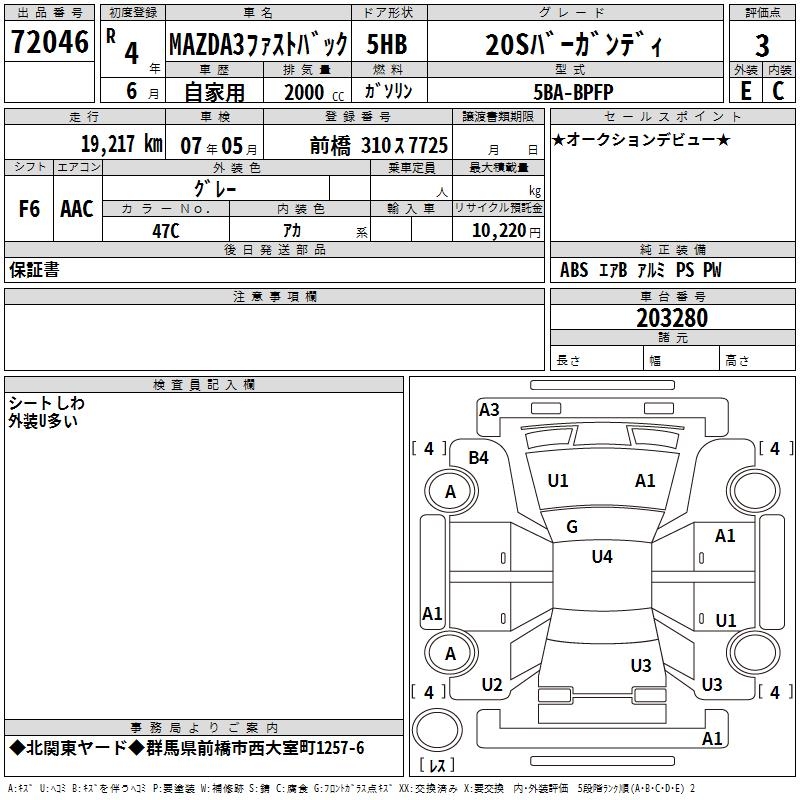The height and width of the screenshot is (800, 800).
Task: Click the レス label below the diagram
Action: [x=436, y=766]
